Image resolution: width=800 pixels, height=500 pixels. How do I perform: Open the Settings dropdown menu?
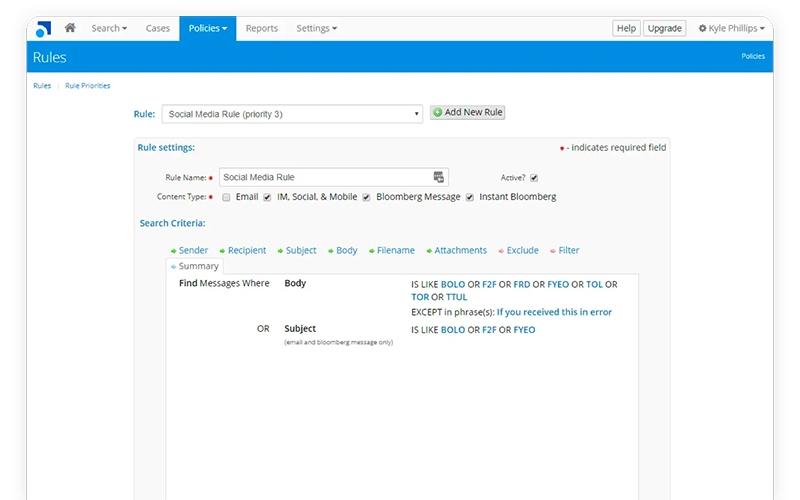point(316,28)
